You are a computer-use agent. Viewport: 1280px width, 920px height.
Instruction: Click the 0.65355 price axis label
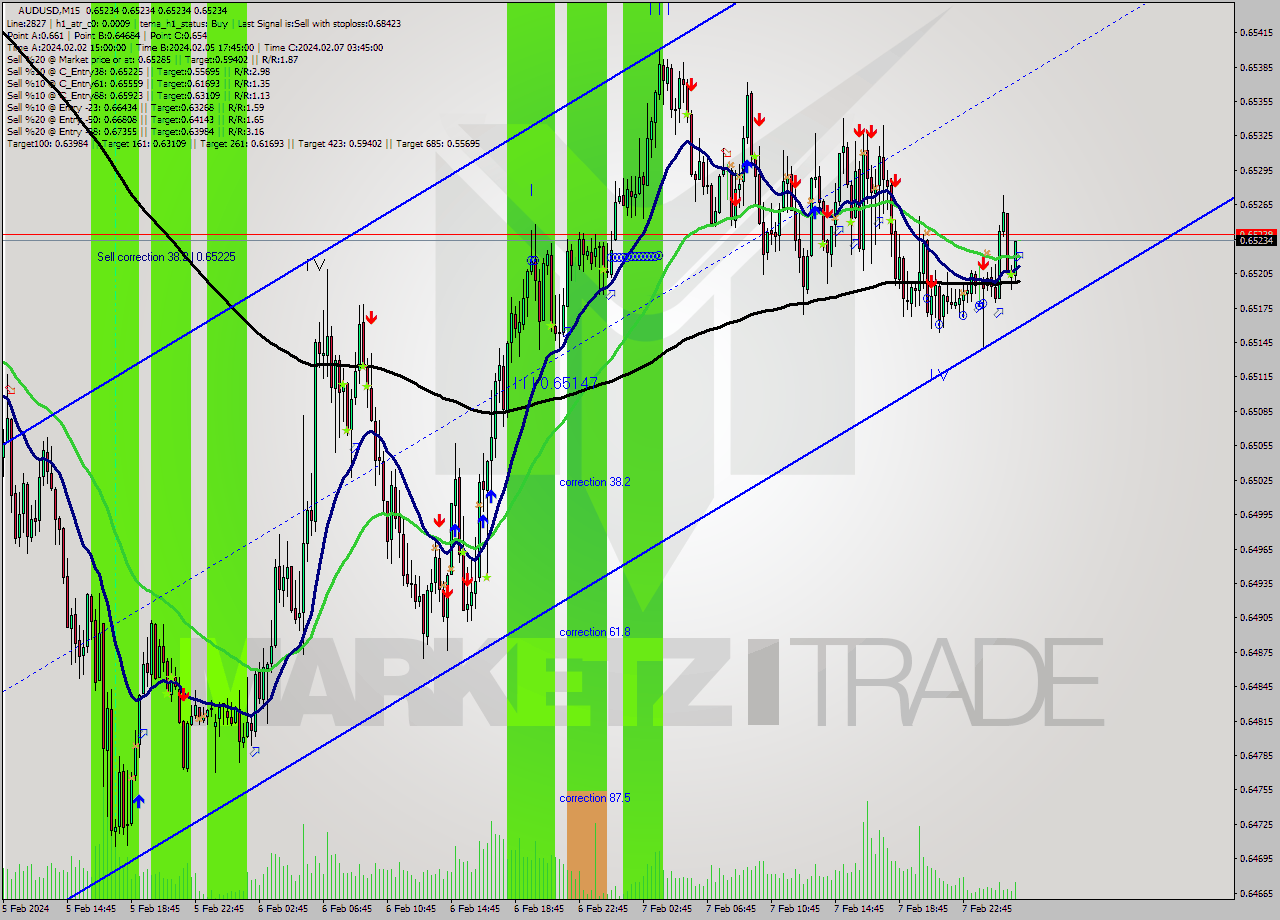coord(1256,101)
